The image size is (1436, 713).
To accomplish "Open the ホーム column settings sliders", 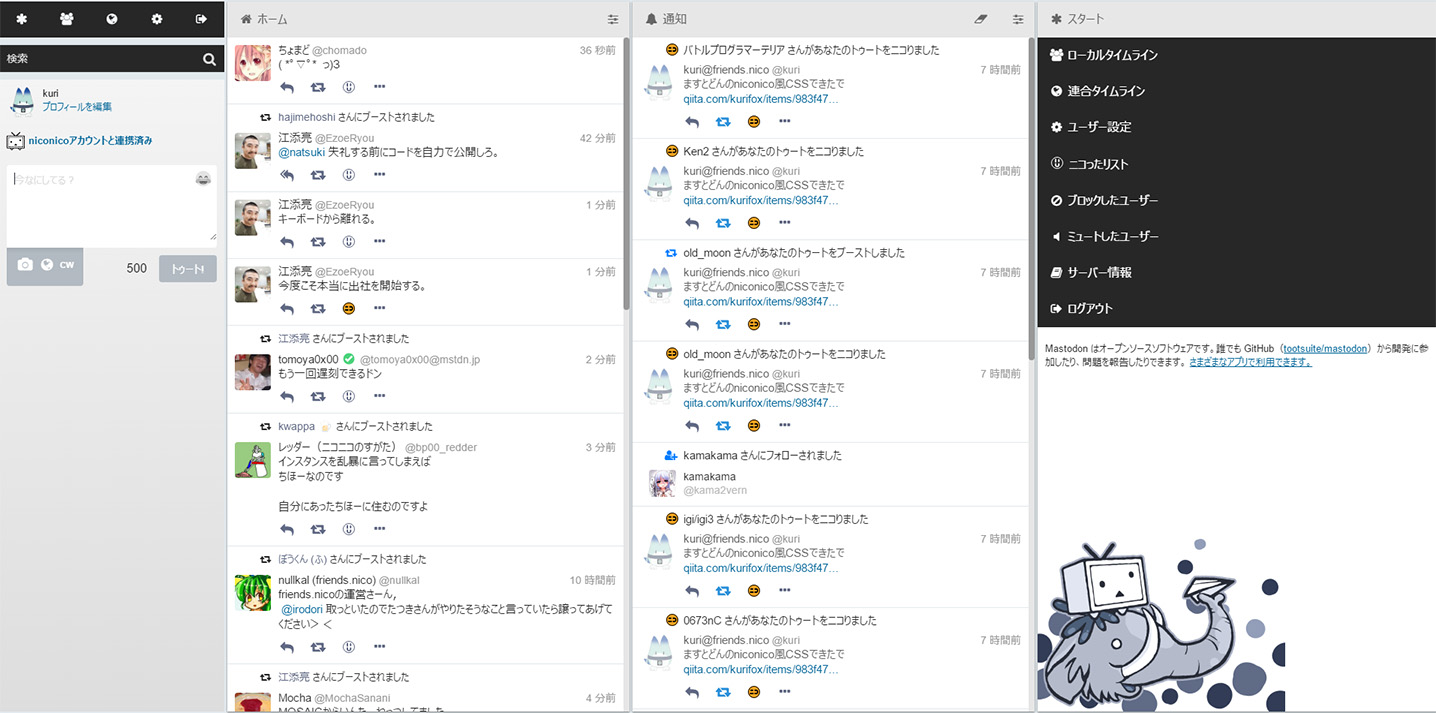I will pyautogui.click(x=613, y=18).
